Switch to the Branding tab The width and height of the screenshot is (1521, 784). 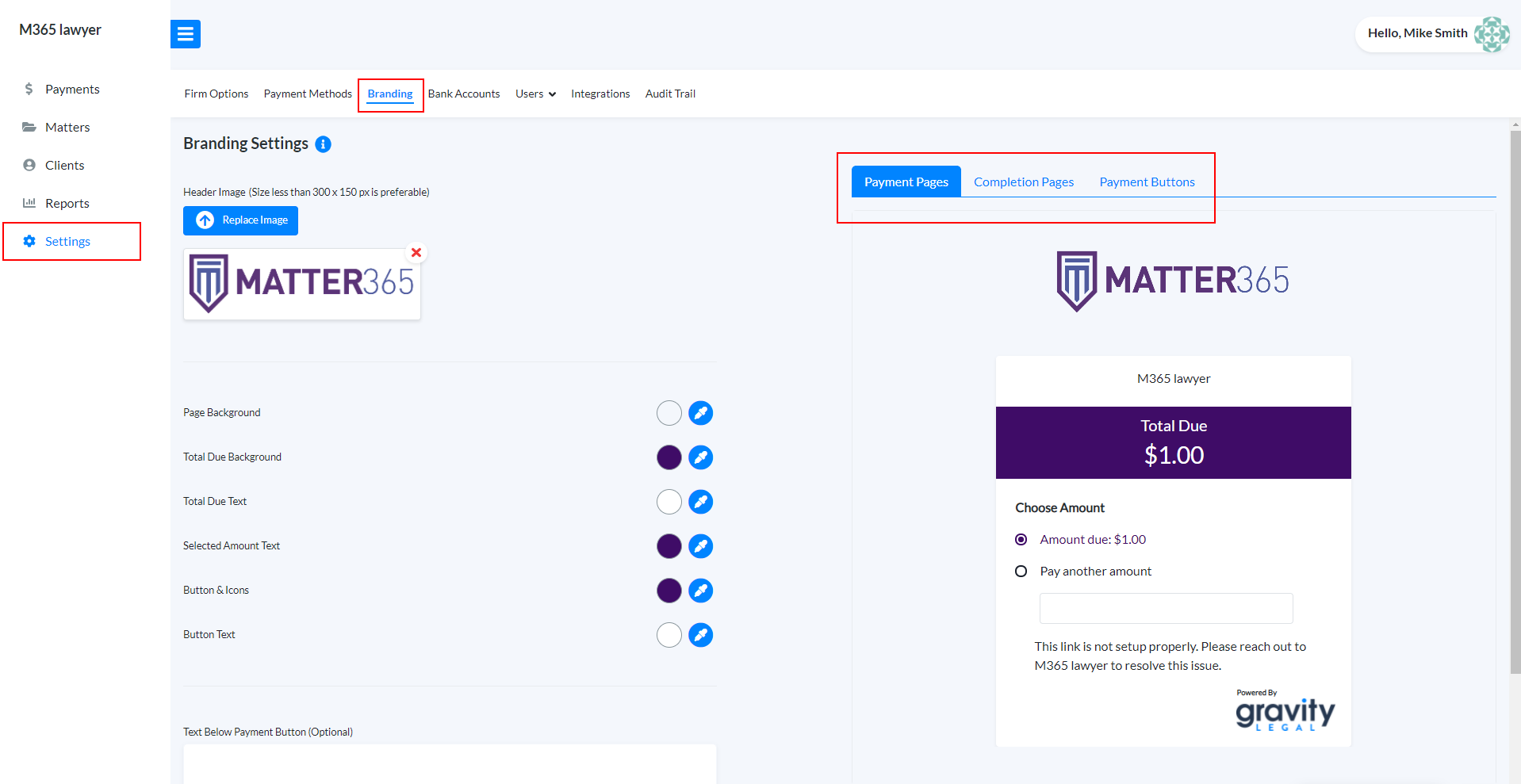coord(390,94)
